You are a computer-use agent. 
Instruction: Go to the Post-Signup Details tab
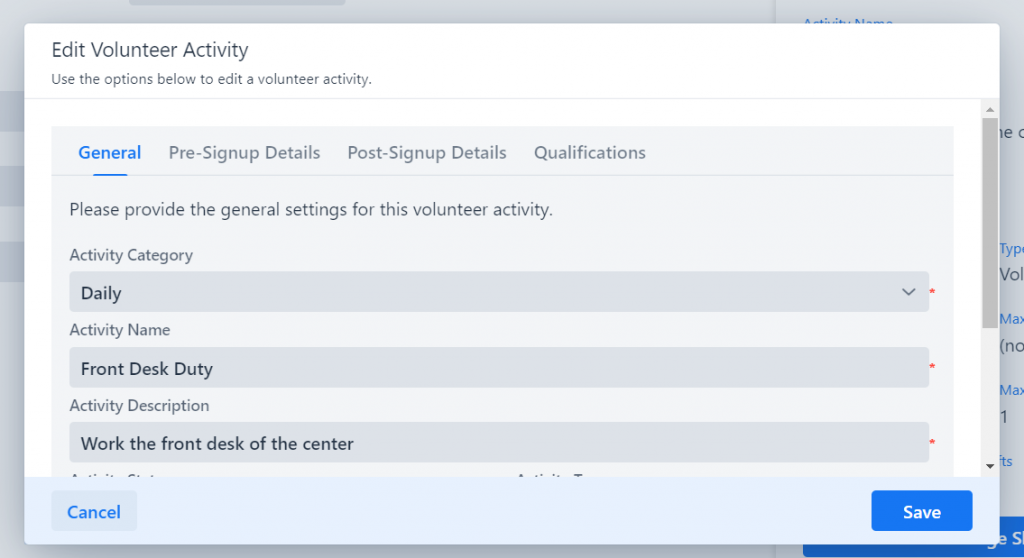click(x=427, y=153)
